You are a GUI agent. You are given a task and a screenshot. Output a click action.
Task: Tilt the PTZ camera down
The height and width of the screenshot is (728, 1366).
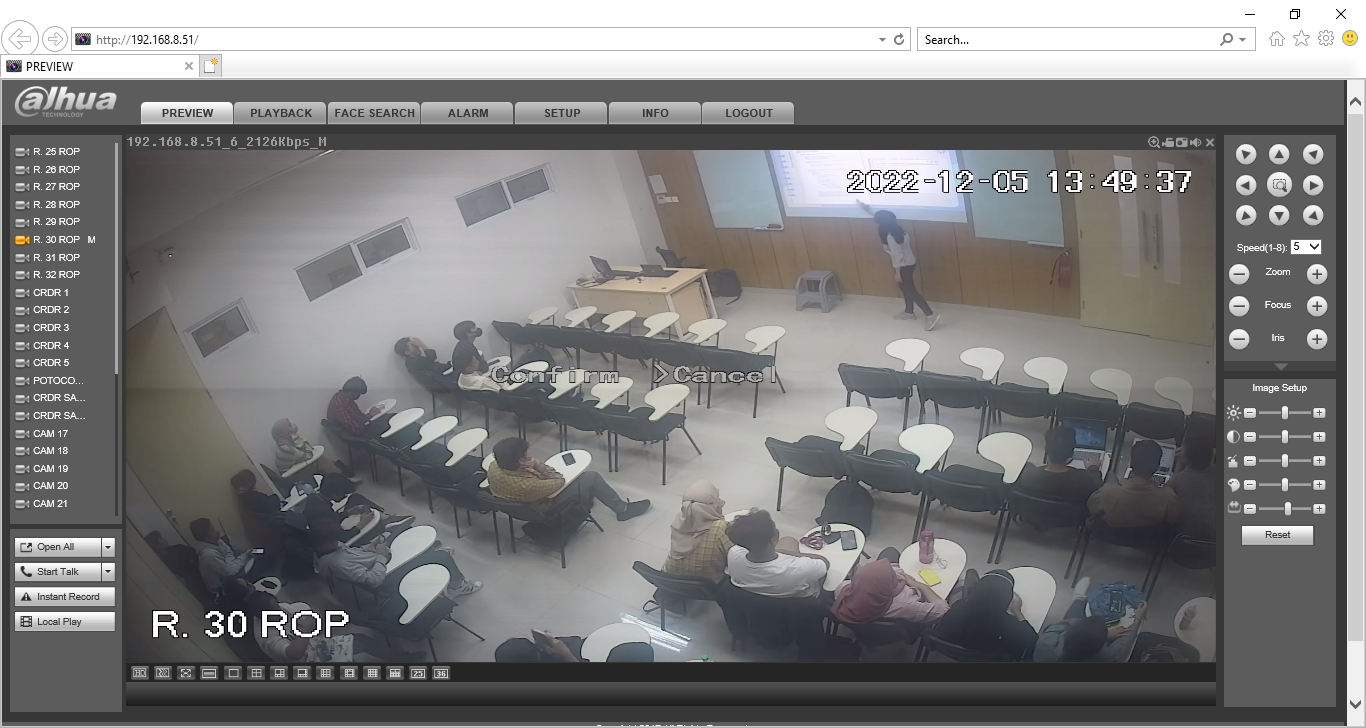(1279, 215)
